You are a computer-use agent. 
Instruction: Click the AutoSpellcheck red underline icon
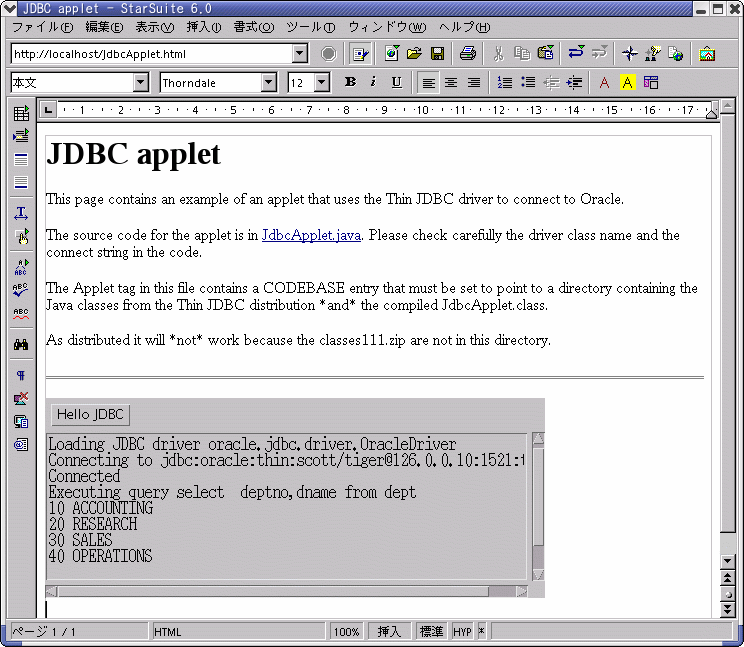21,314
